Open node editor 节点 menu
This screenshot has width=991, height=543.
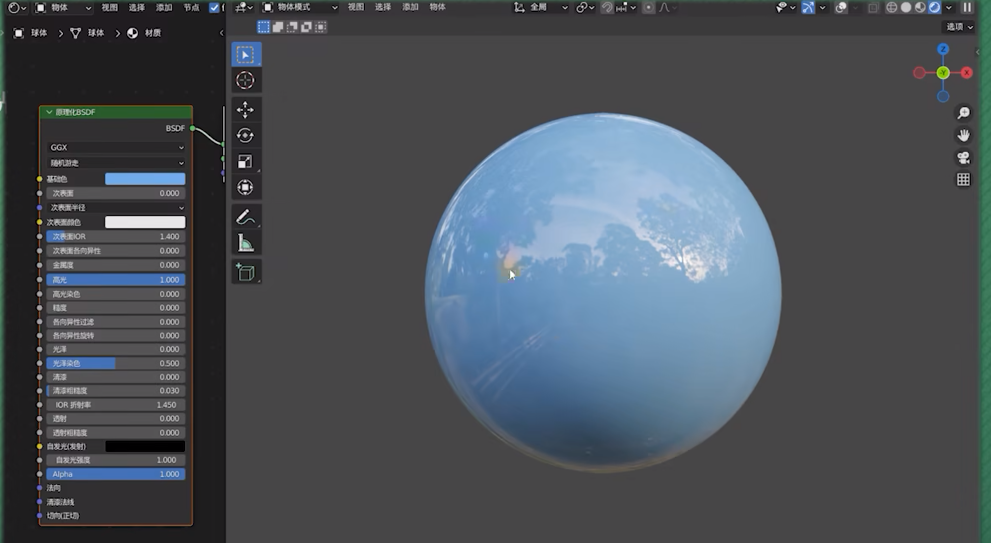(191, 8)
